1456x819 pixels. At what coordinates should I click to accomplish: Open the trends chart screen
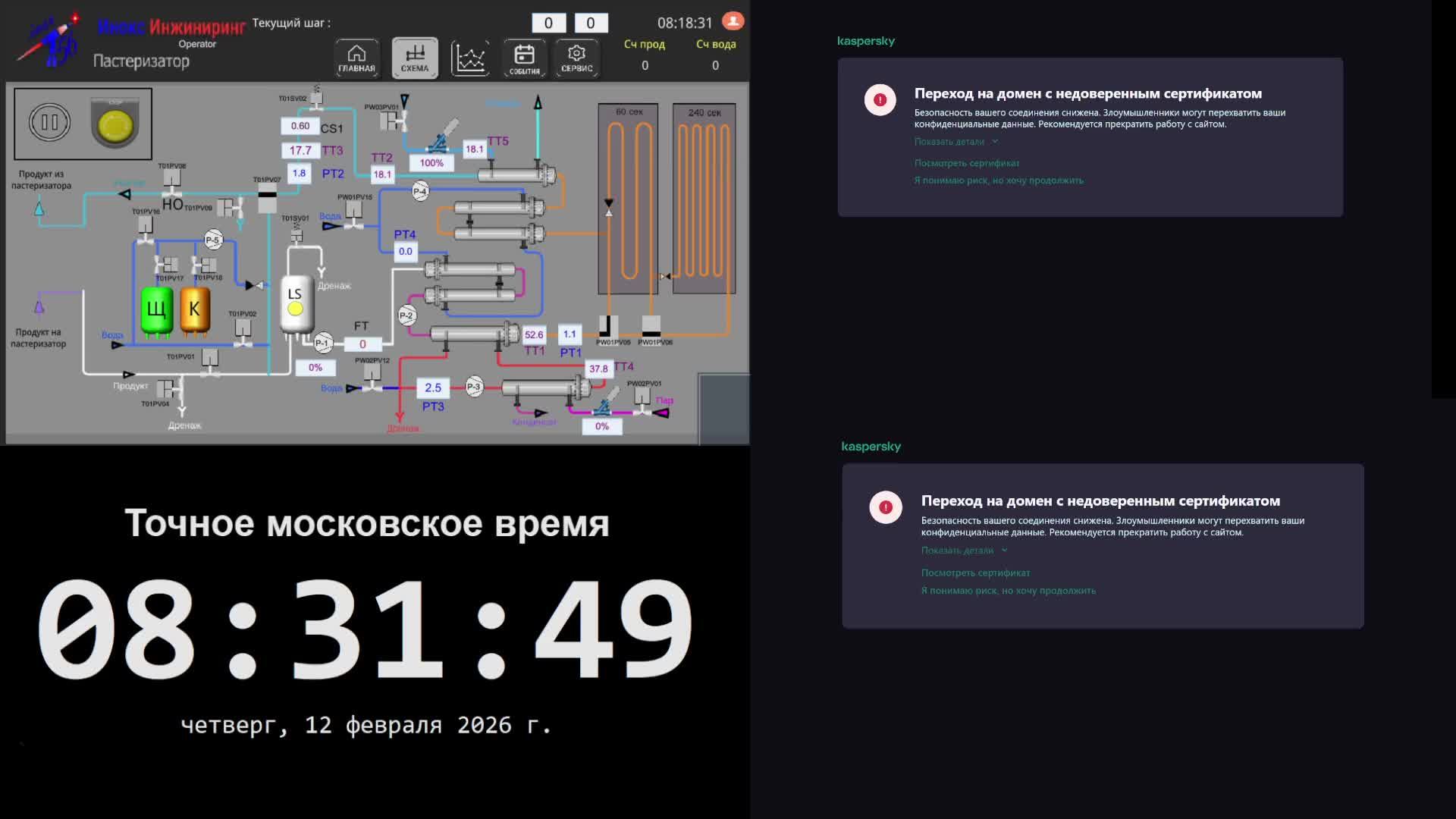tap(469, 58)
